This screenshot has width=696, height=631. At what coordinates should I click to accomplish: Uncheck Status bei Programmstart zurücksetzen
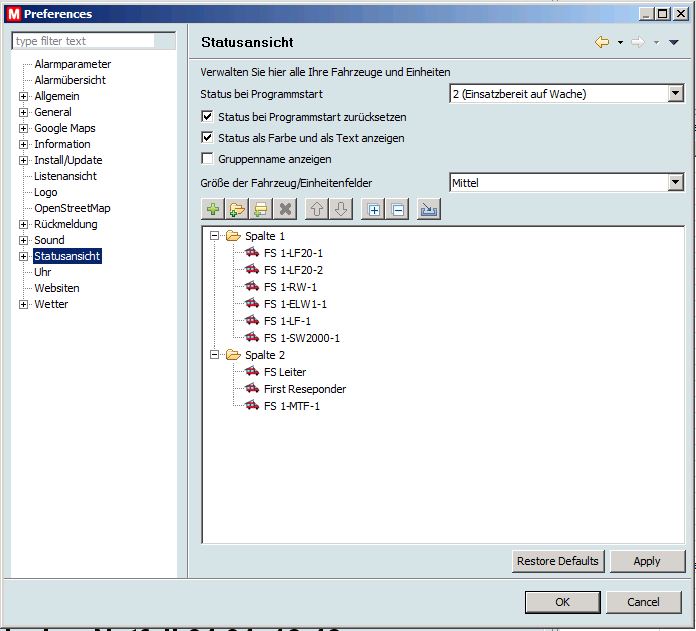tap(208, 117)
